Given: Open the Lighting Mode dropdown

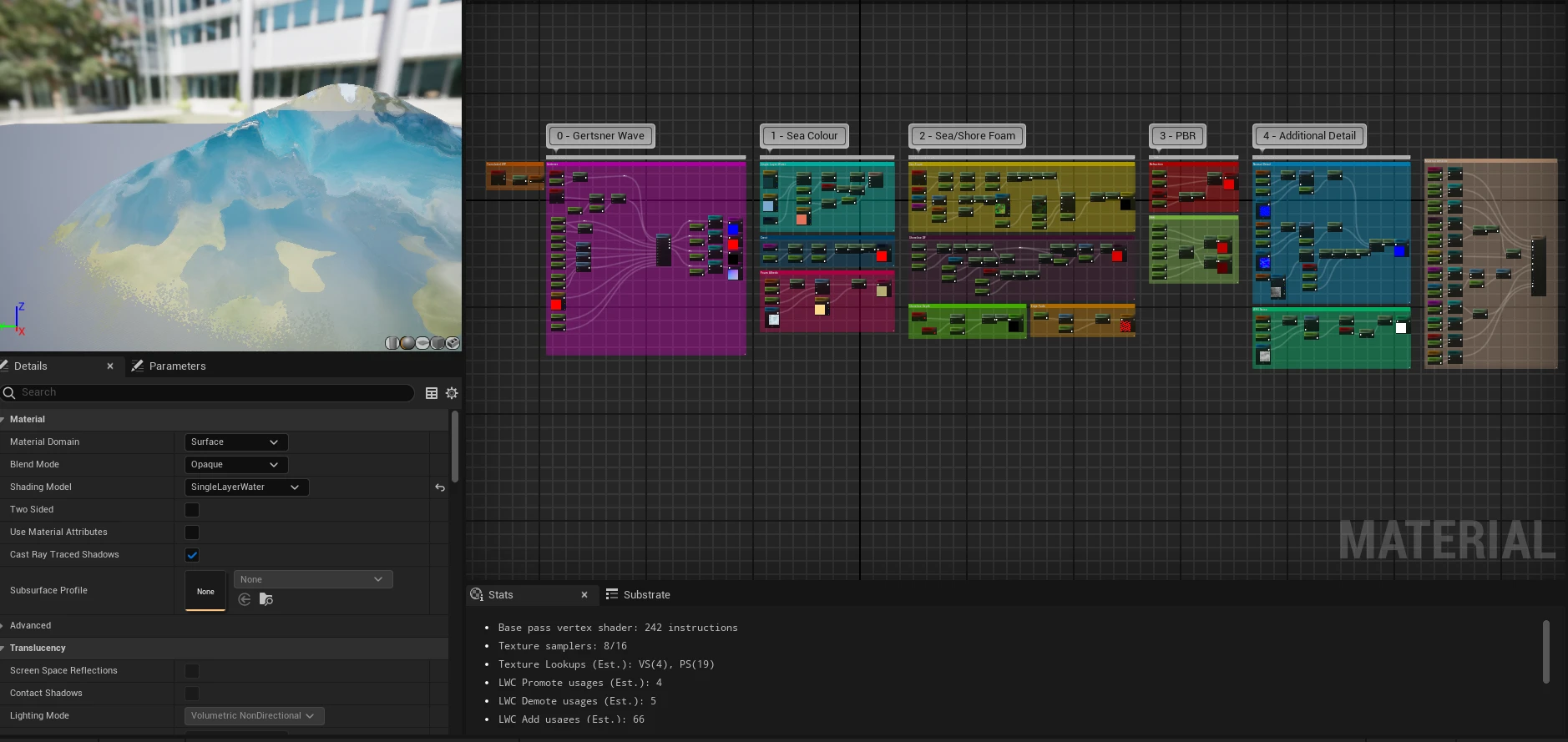Looking at the screenshot, I should click(x=254, y=716).
